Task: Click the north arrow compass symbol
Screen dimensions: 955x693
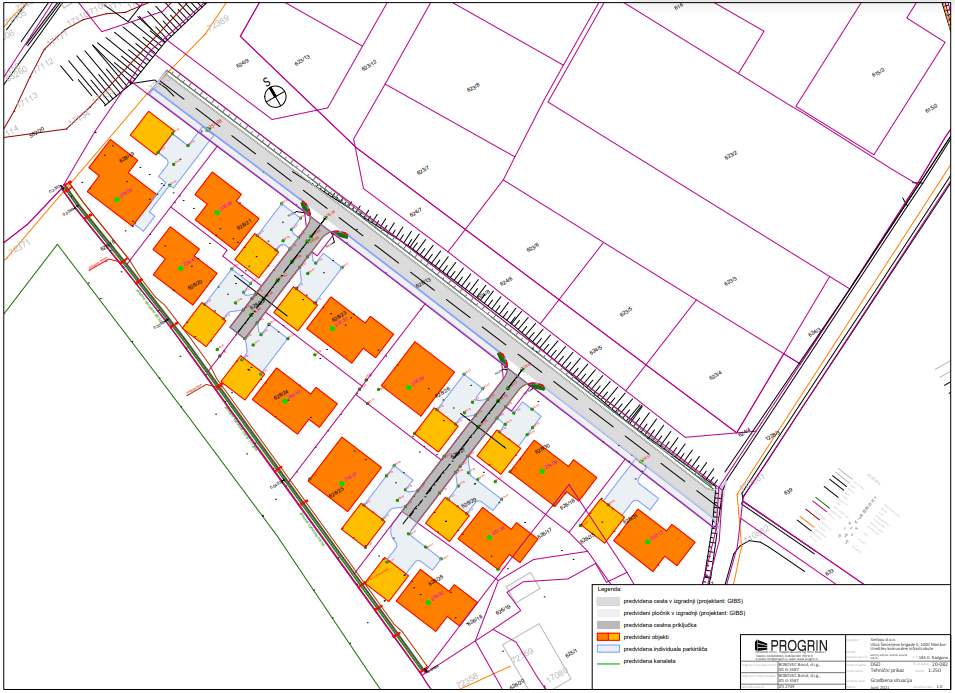Action: 274,95
